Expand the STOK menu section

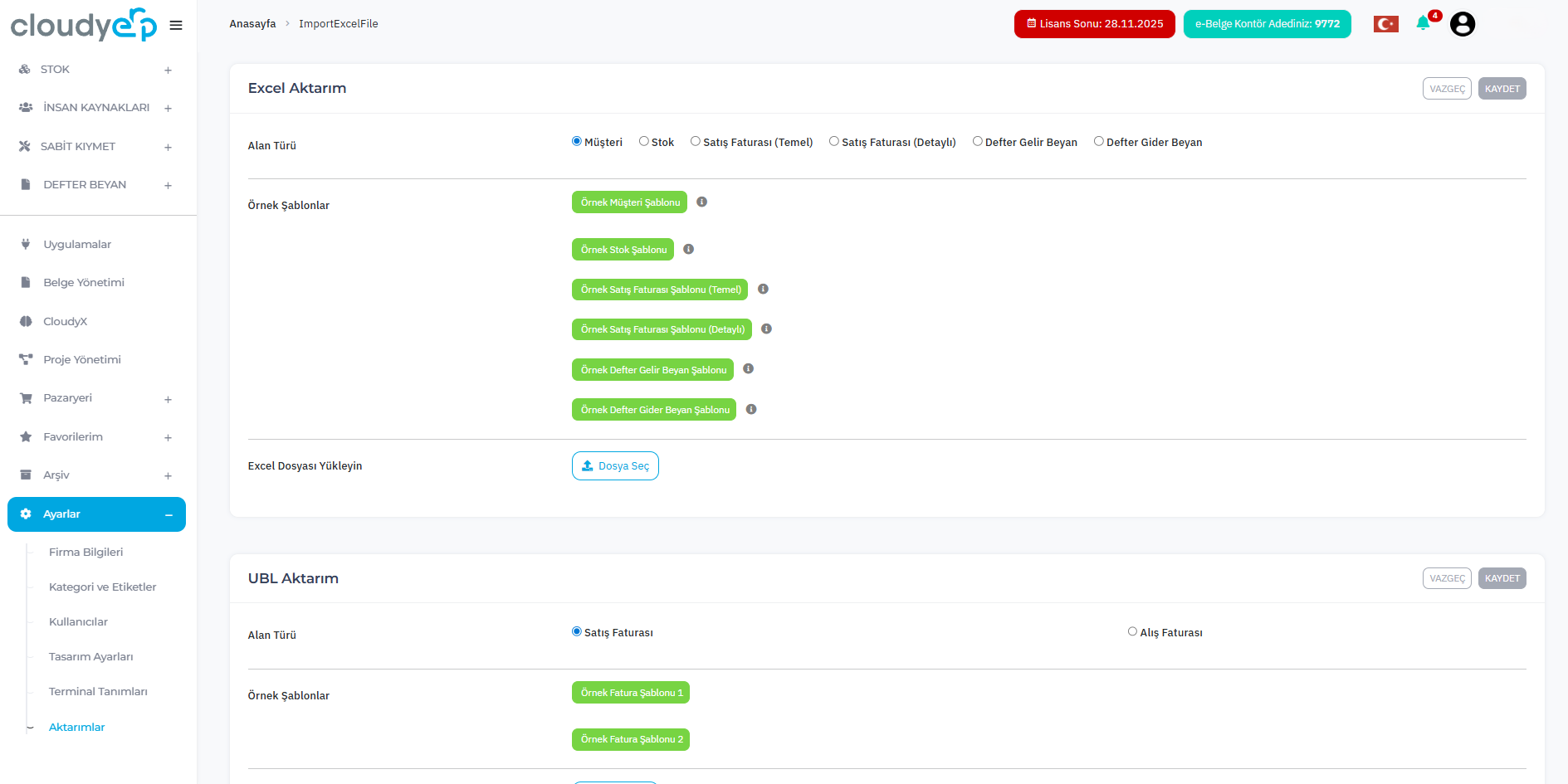pyautogui.click(x=168, y=71)
